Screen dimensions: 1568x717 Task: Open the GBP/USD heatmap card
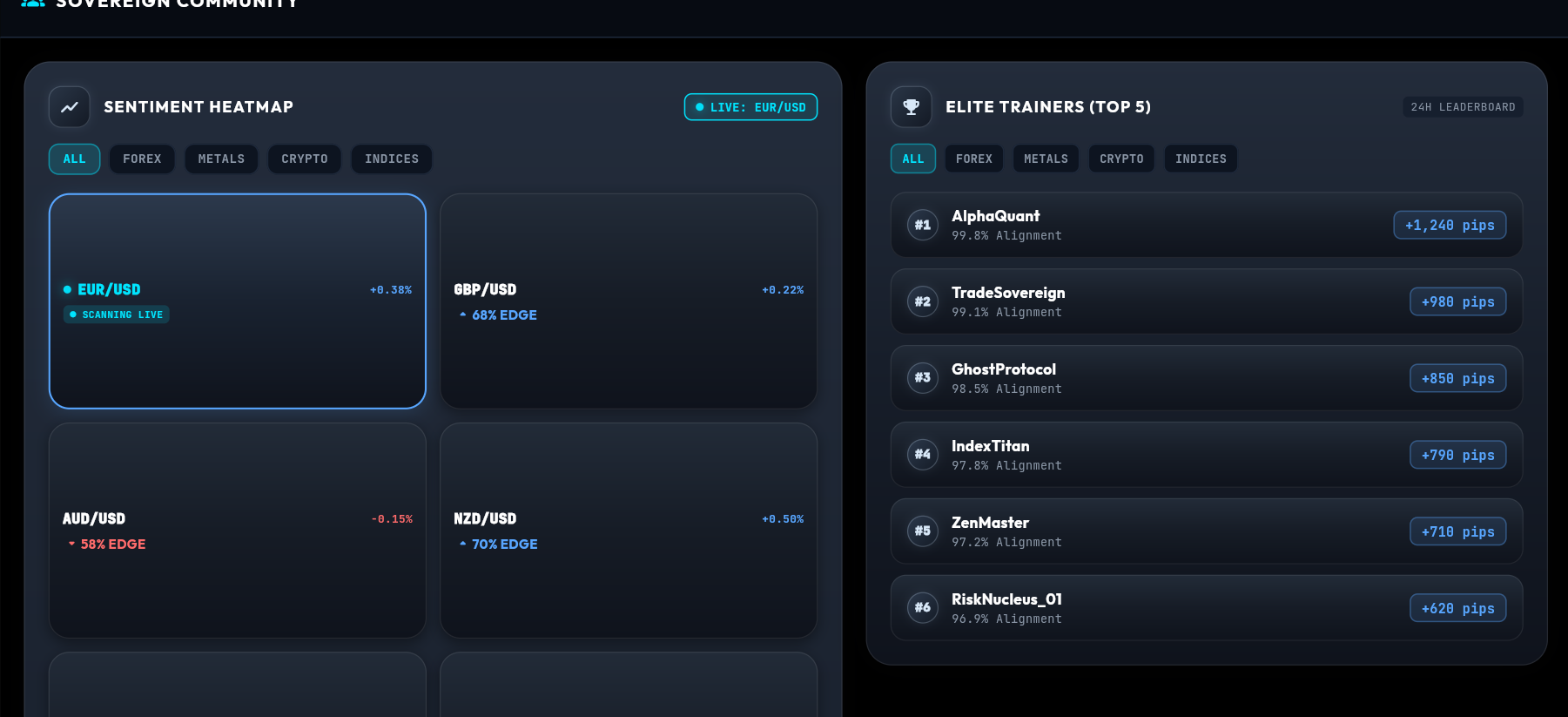(x=629, y=301)
